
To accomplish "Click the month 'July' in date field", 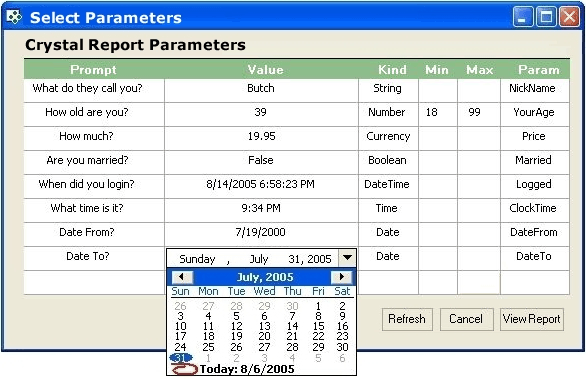I will click(x=259, y=259).
